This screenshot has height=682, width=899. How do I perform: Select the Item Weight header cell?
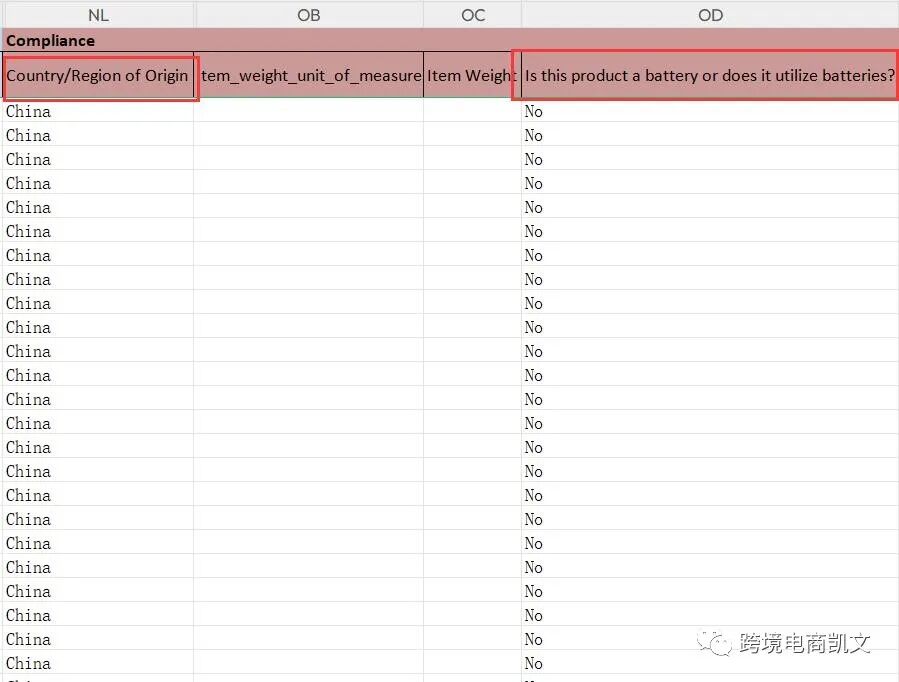click(472, 76)
